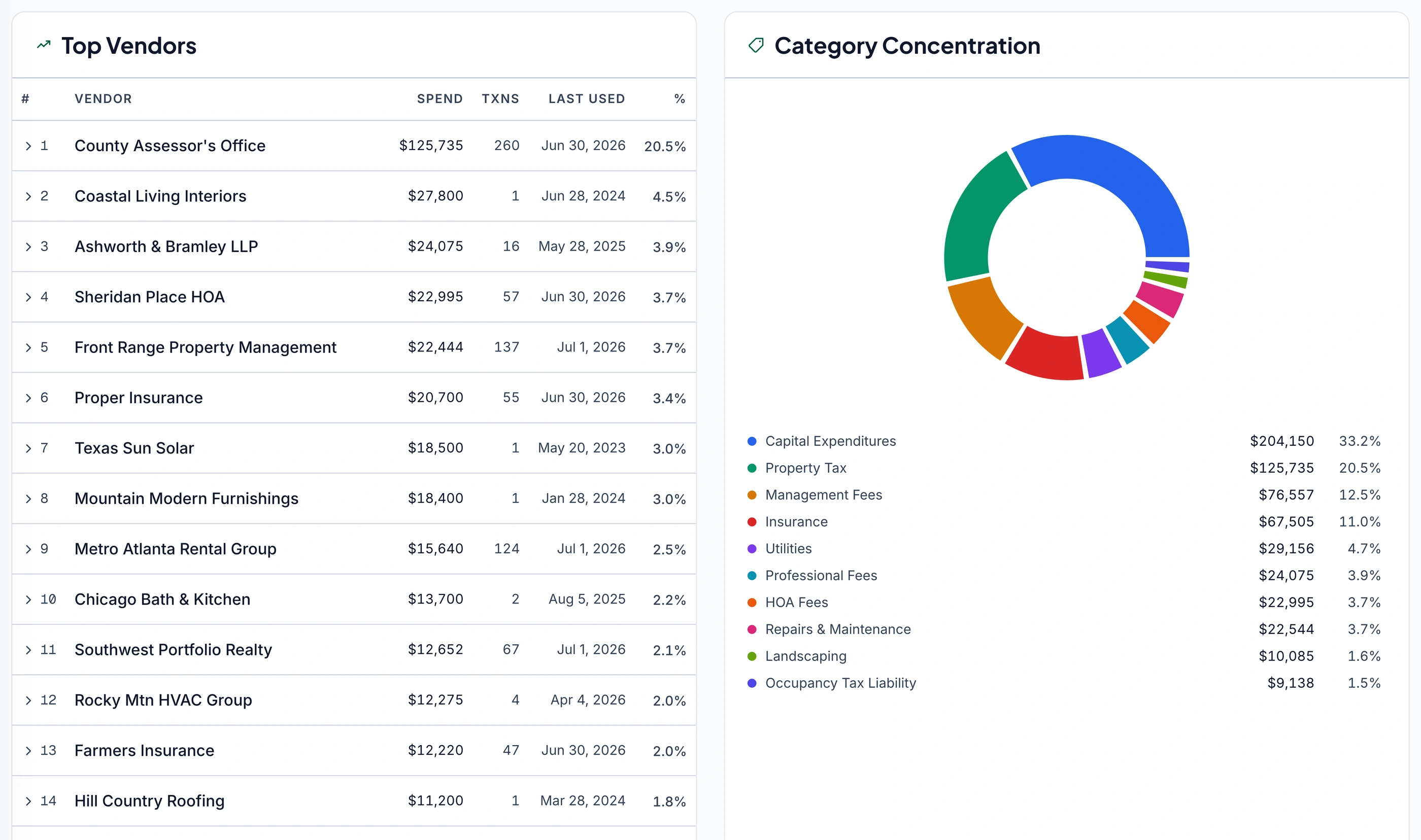Click the May 28, 2025 last used date
Screen dimensions: 1421x840
point(582,247)
